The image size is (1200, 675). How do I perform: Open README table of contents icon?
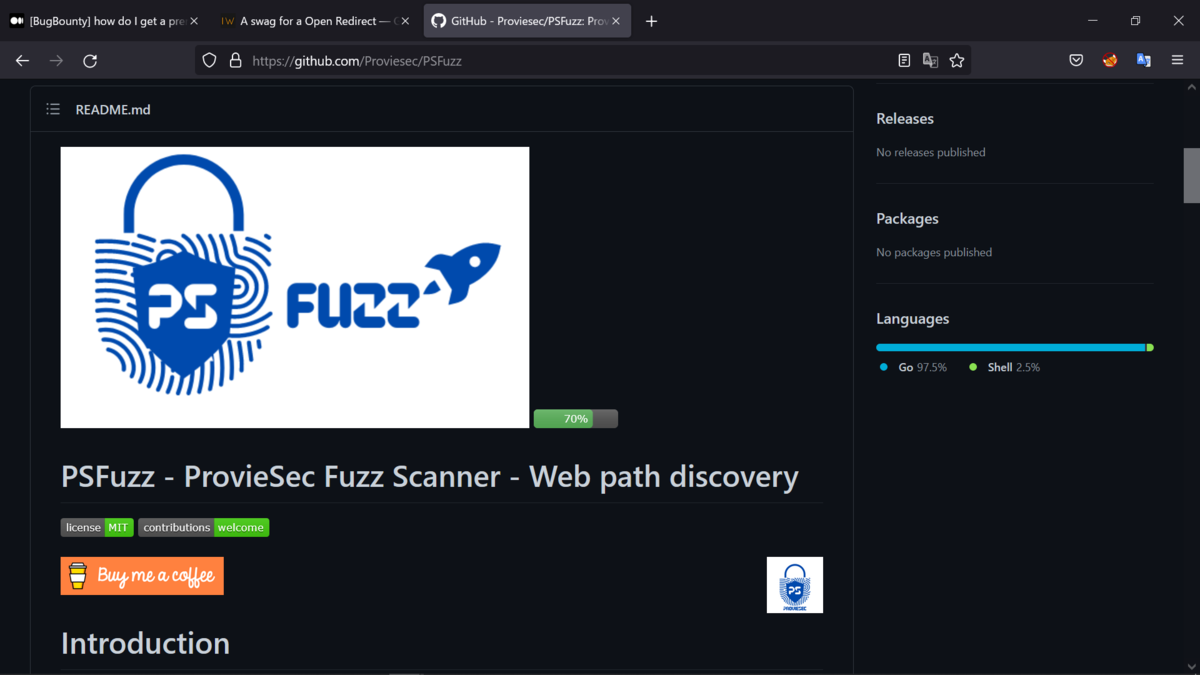pos(53,109)
